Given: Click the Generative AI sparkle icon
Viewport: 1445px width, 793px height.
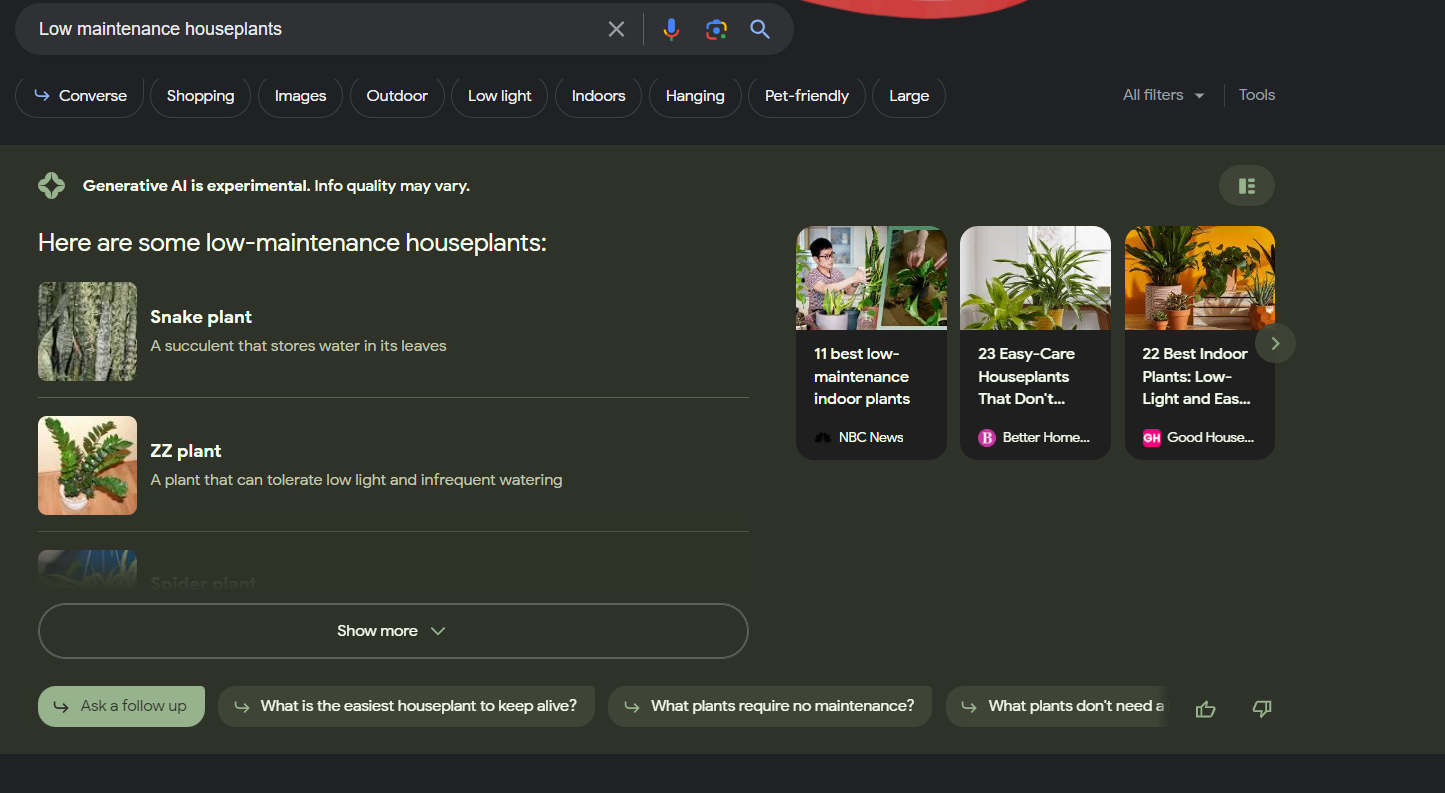Looking at the screenshot, I should point(51,185).
